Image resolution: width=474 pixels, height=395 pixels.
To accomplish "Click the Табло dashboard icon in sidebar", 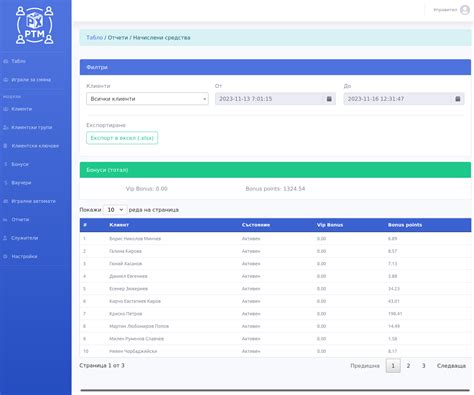I will pyautogui.click(x=6, y=61).
